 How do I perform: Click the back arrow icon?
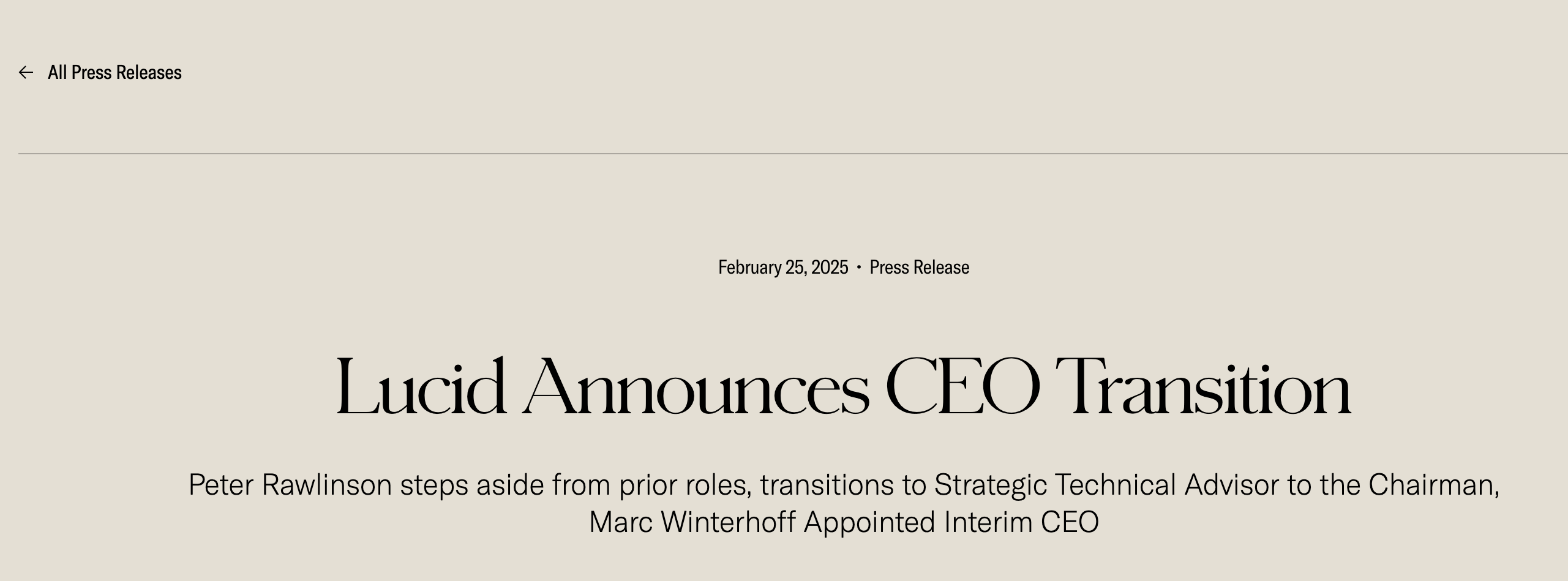pyautogui.click(x=26, y=73)
